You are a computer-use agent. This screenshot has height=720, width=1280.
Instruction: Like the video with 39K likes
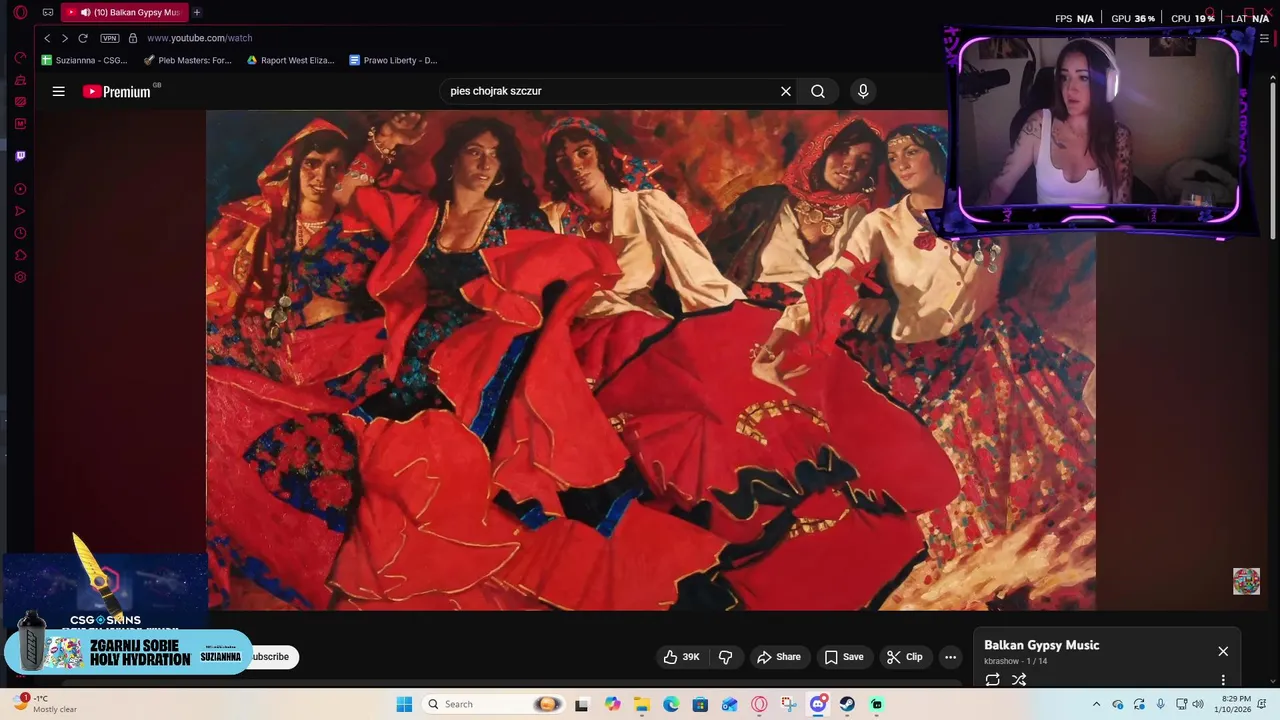pos(681,657)
